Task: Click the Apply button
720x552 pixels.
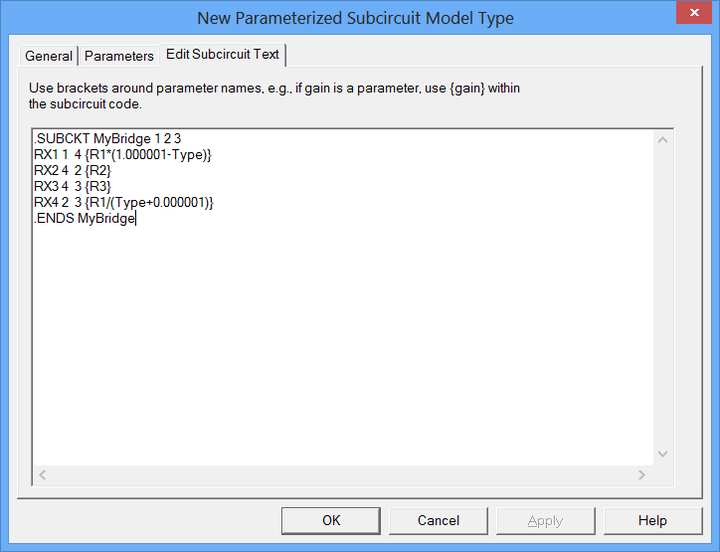Action: pyautogui.click(x=545, y=520)
